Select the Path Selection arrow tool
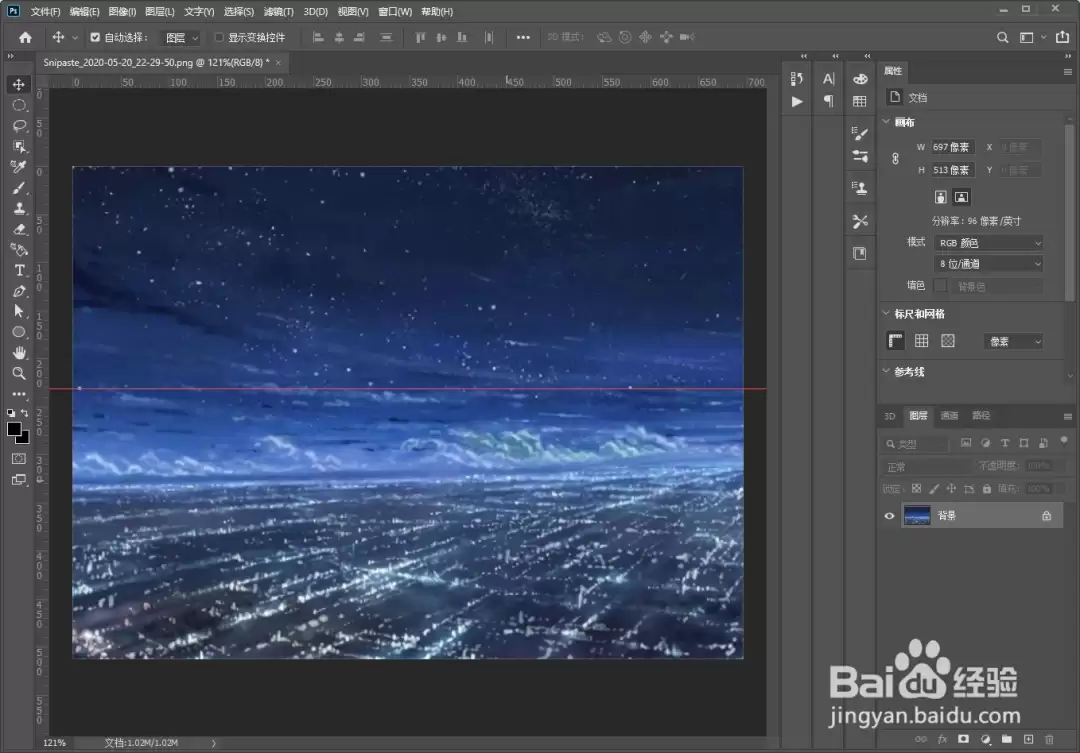 point(19,311)
